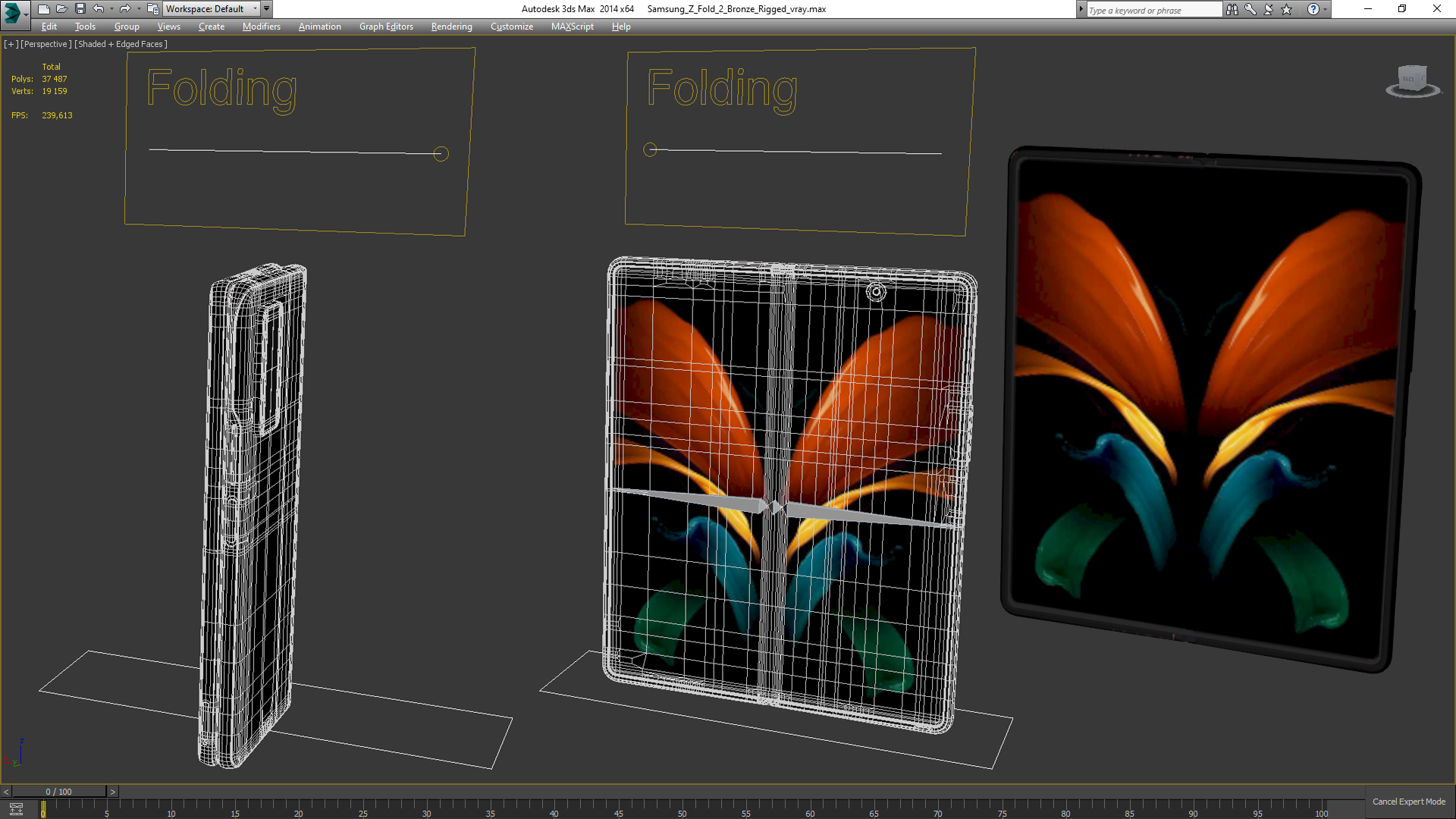Toggle the Open Mini Curve Editor icon
This screenshot has width=1456, height=819.
(x=16, y=808)
